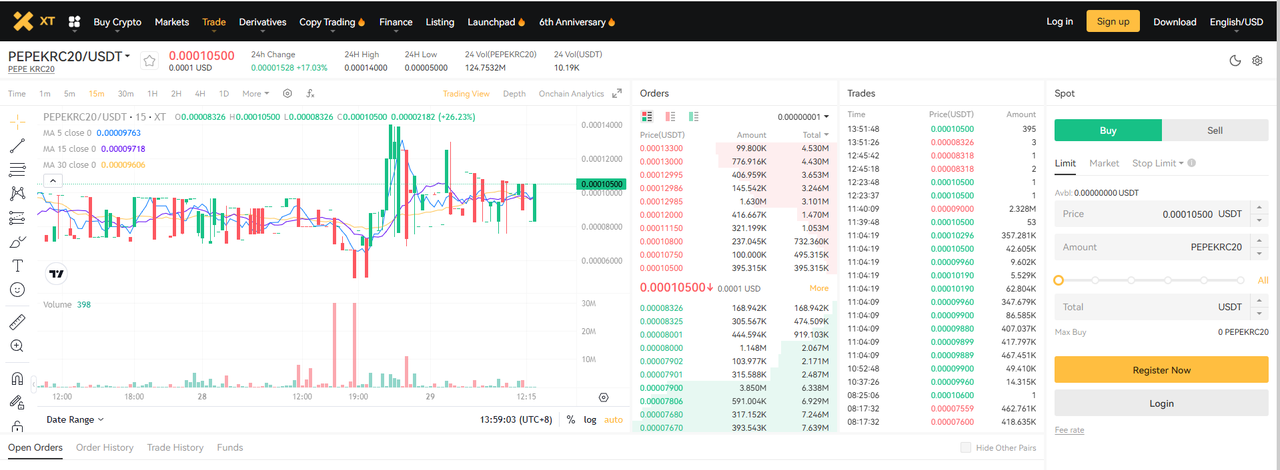Expand chart to fullscreen
This screenshot has width=1280, height=470.
(x=617, y=93)
